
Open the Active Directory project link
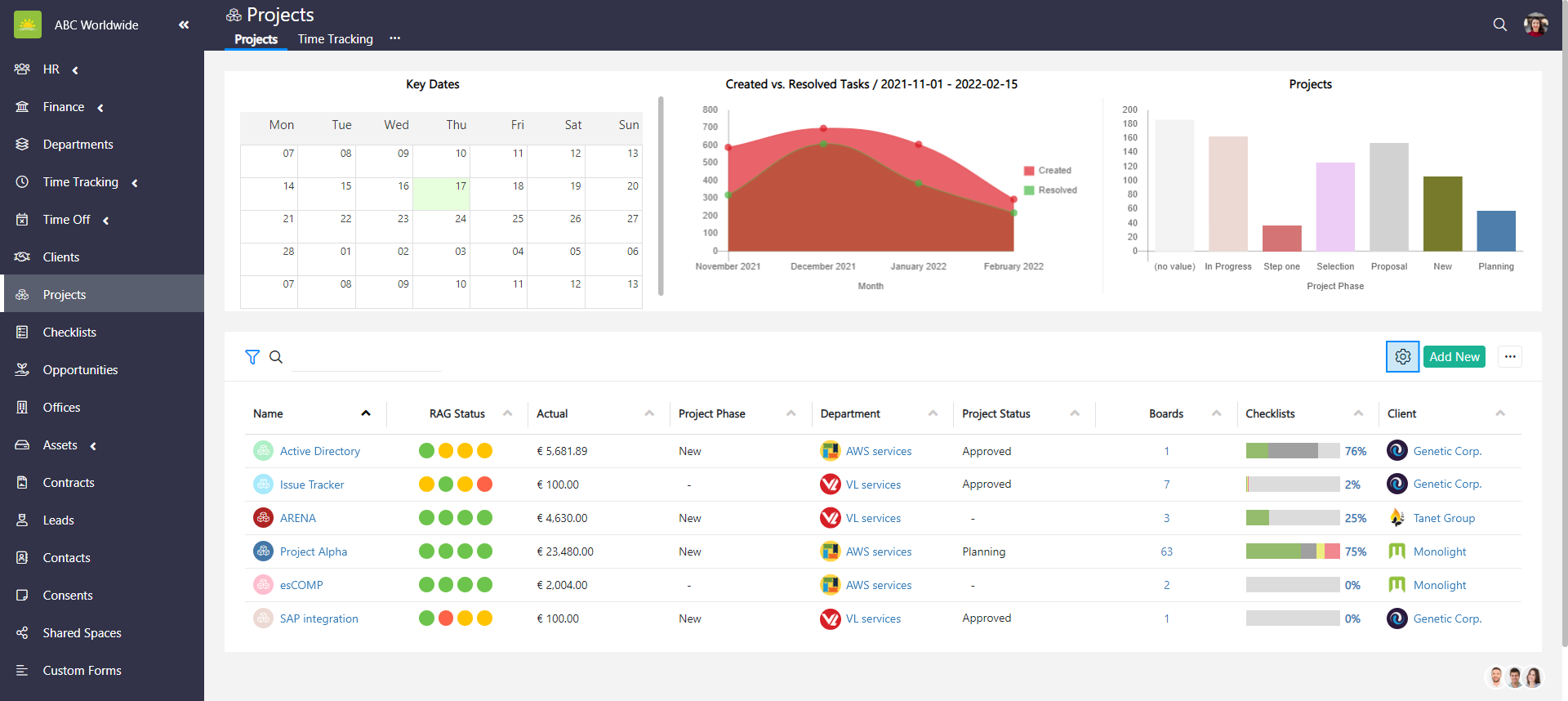coord(319,451)
